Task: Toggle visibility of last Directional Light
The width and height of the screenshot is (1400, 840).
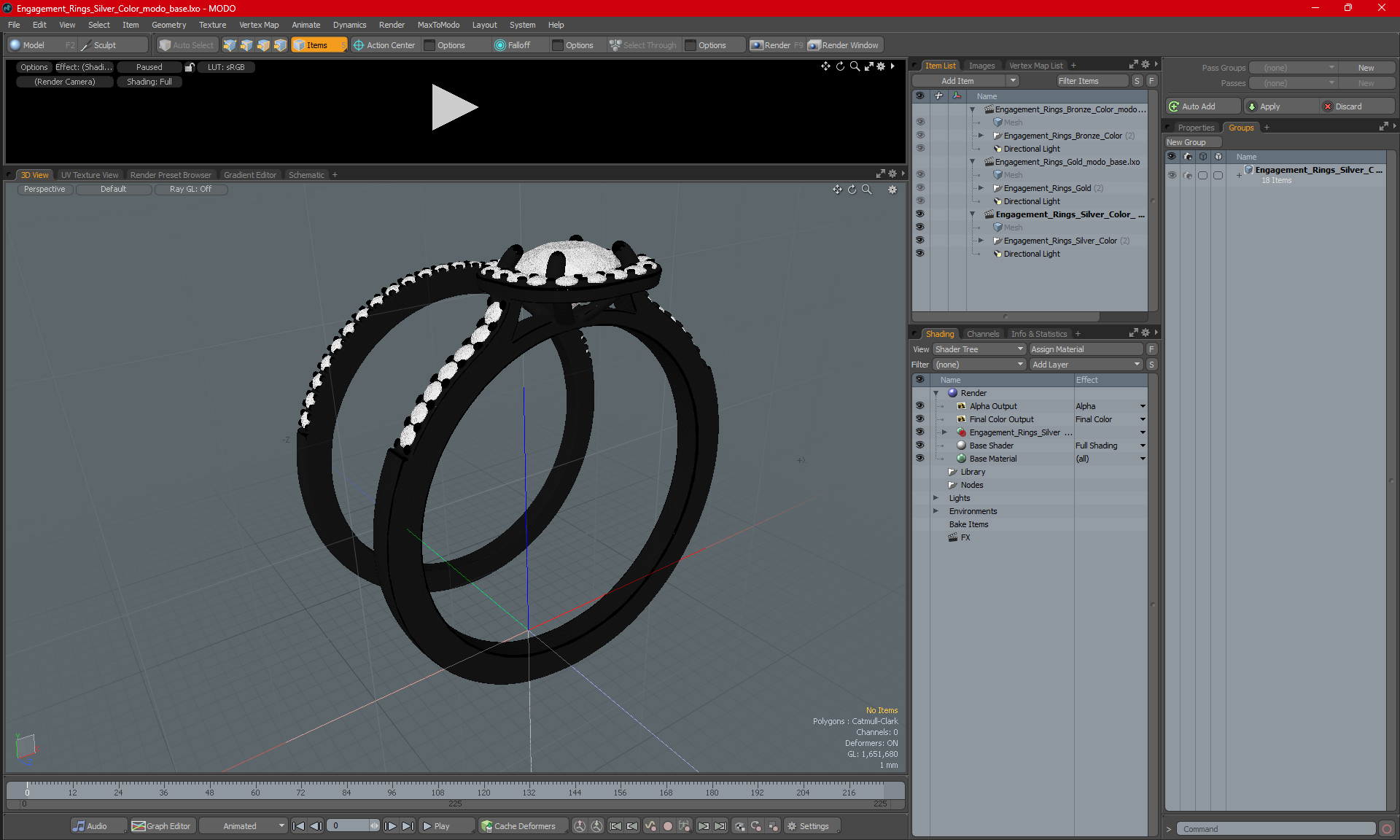Action: tap(919, 254)
